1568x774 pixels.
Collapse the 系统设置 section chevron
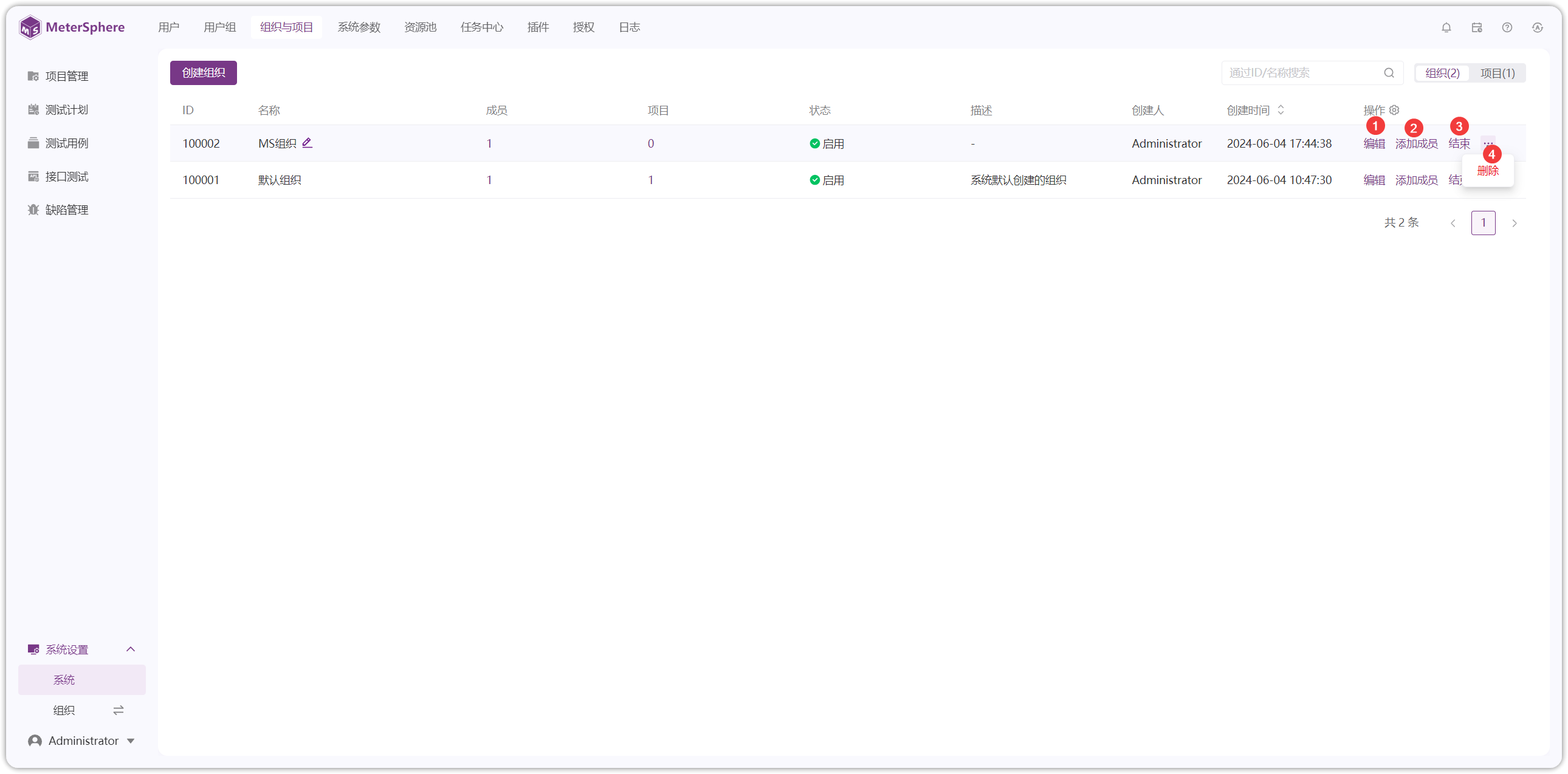click(x=131, y=649)
